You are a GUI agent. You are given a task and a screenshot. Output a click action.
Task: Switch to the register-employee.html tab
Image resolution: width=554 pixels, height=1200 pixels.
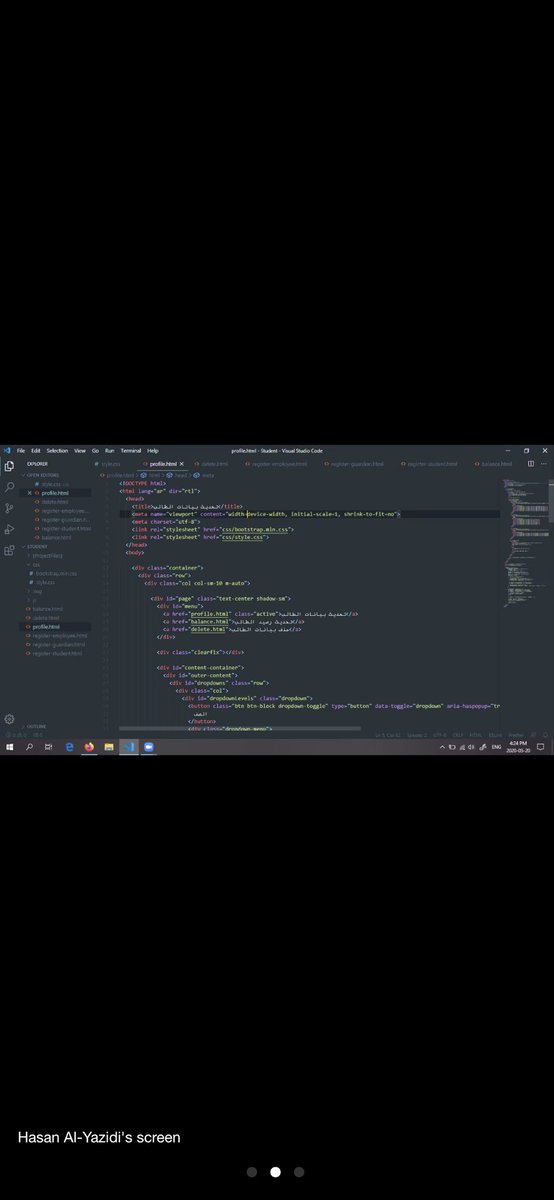[x=277, y=464]
